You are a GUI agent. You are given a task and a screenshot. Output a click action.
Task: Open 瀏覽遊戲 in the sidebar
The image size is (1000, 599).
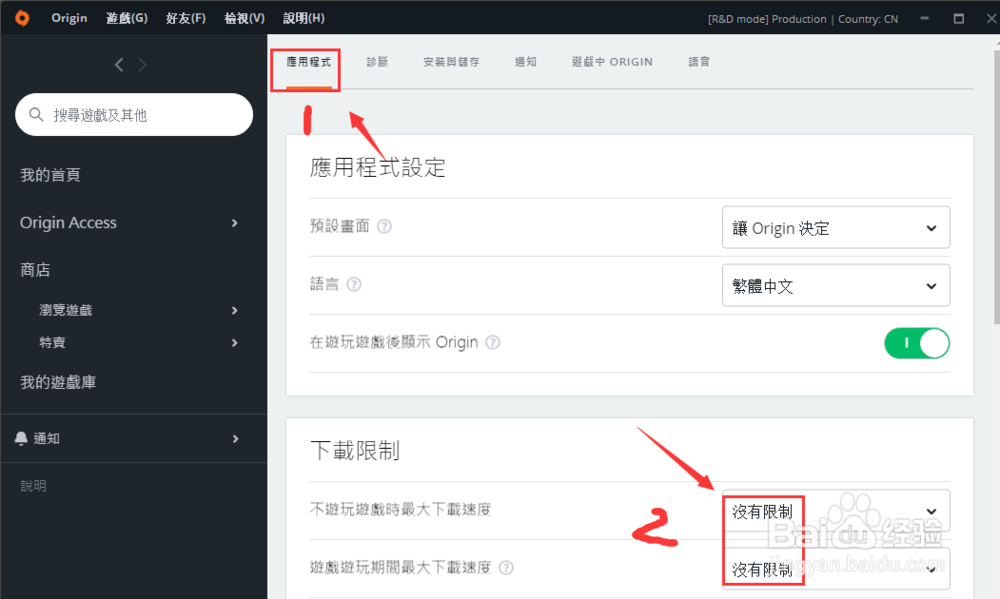click(66, 310)
